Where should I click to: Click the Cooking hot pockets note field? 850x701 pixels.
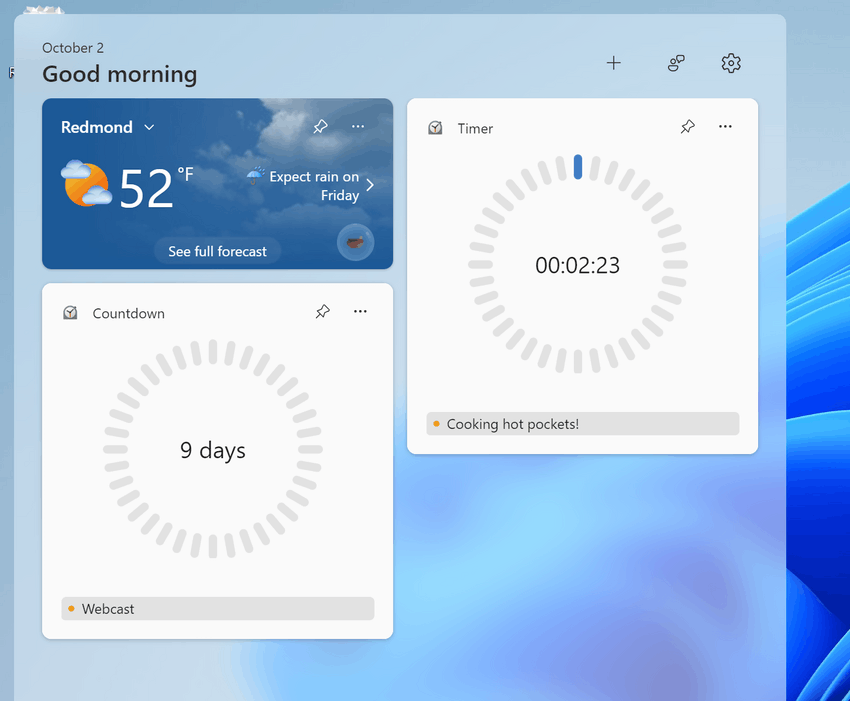tap(582, 423)
